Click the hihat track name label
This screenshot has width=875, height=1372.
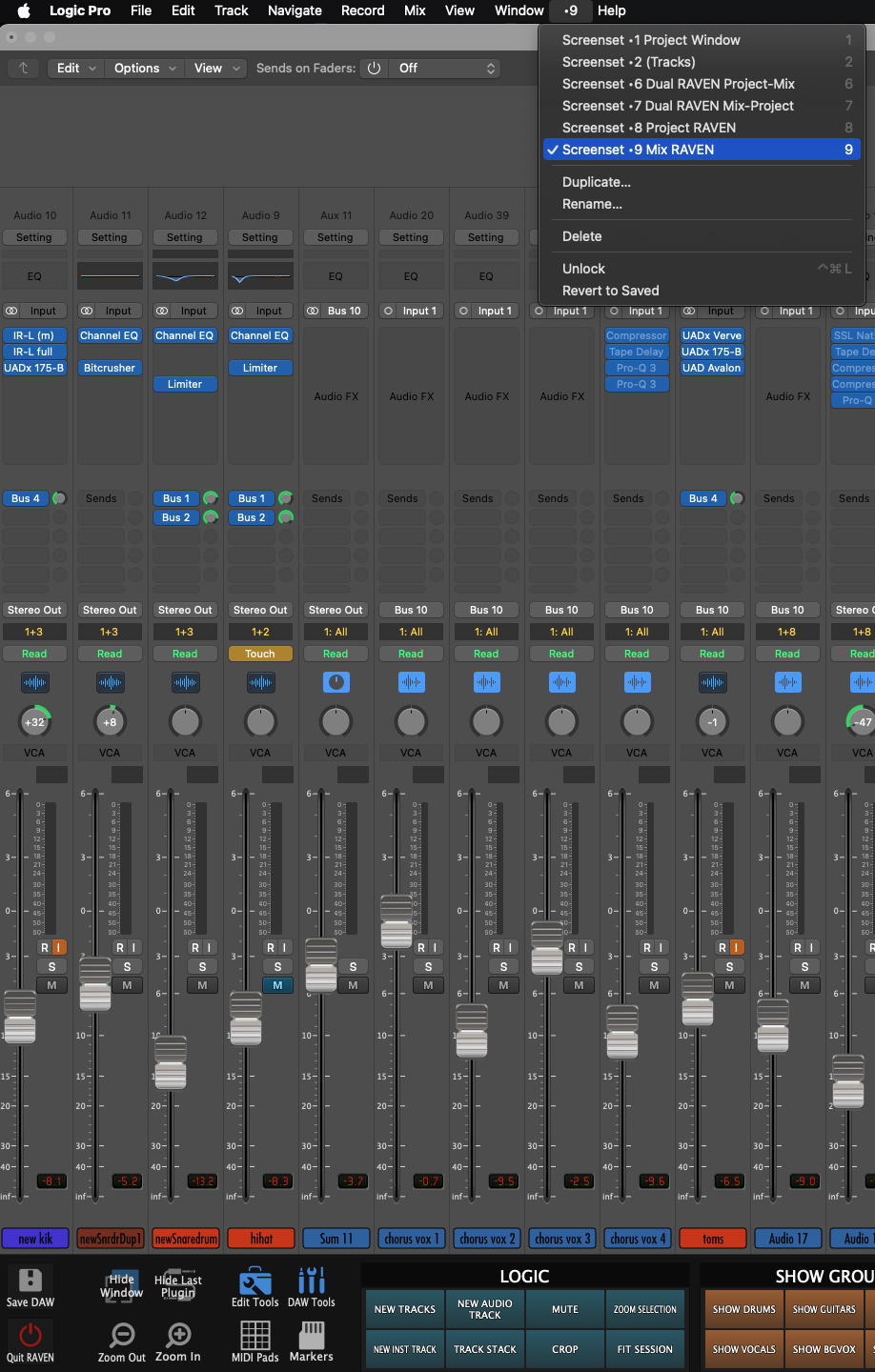260,1239
